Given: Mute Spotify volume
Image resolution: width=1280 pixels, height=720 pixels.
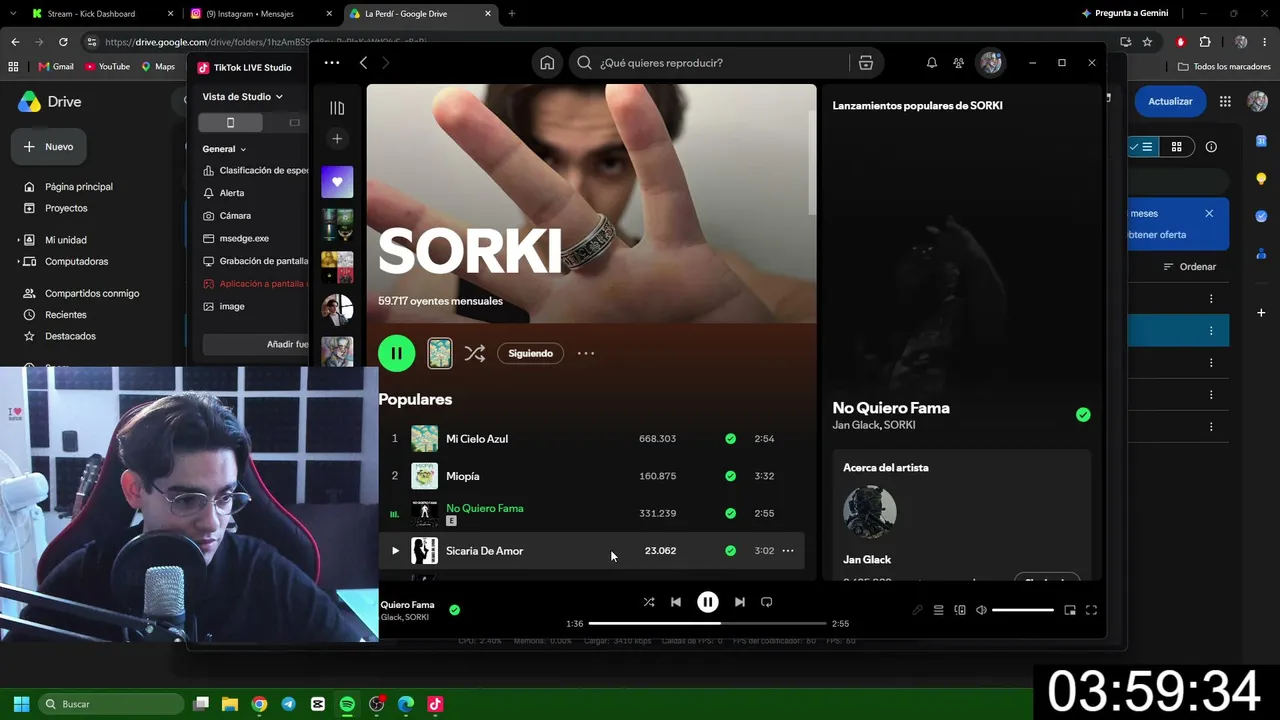Looking at the screenshot, I should point(981,610).
